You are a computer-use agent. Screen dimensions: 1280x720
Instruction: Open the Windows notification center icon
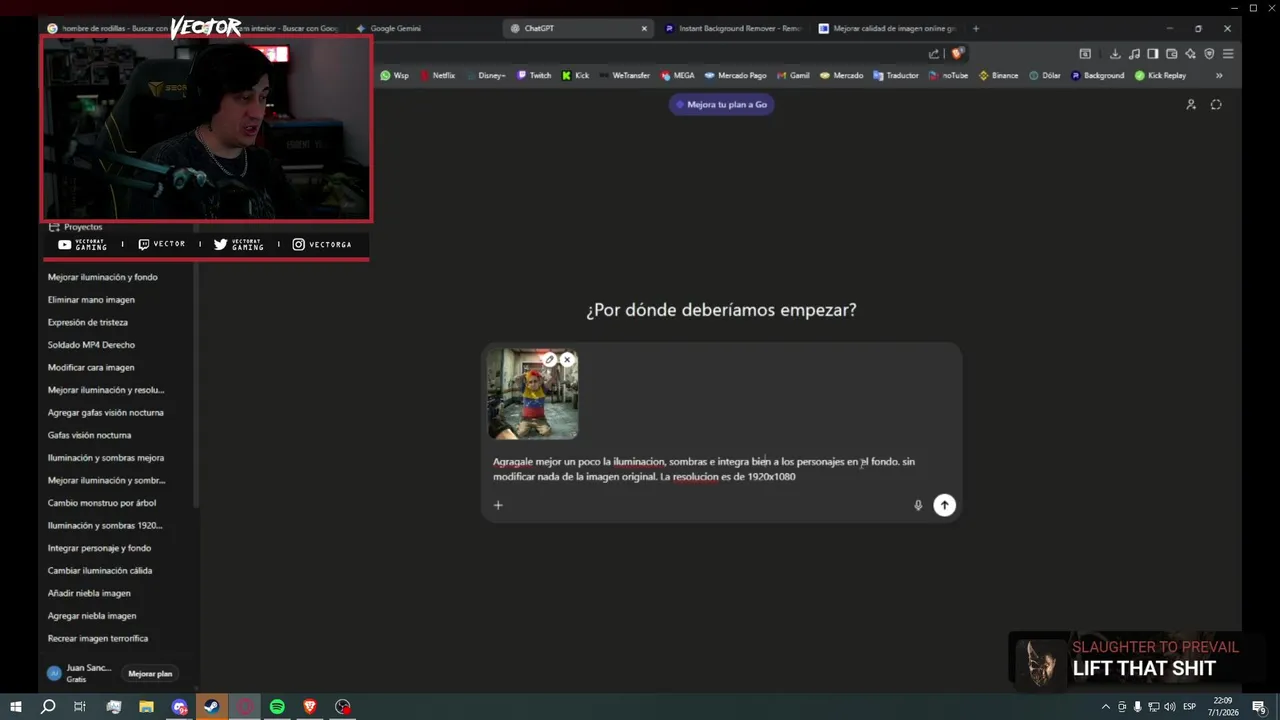(x=1259, y=707)
